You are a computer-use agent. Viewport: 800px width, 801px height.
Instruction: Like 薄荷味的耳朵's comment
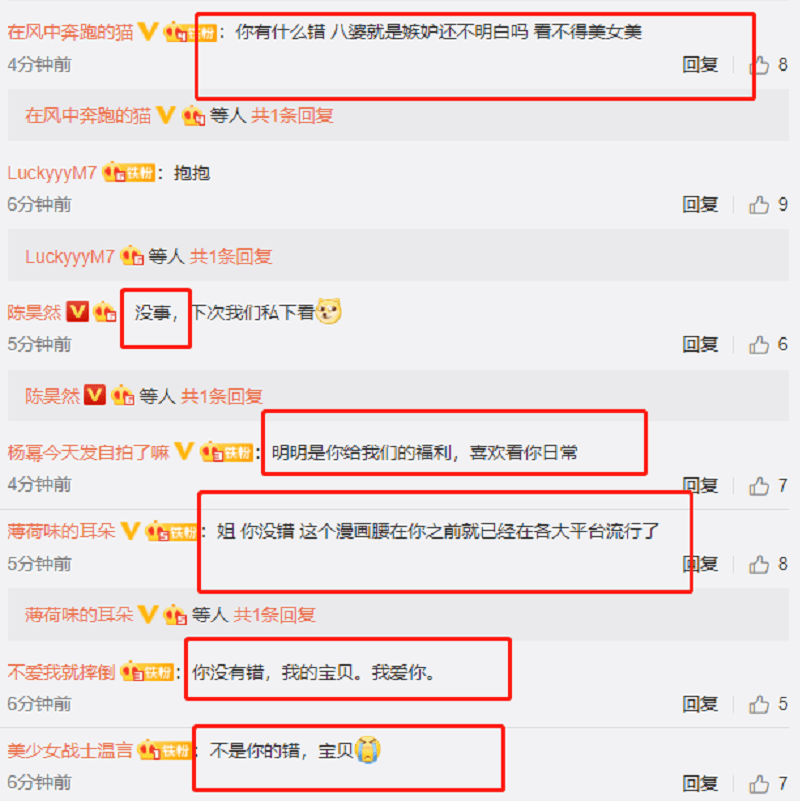point(759,564)
